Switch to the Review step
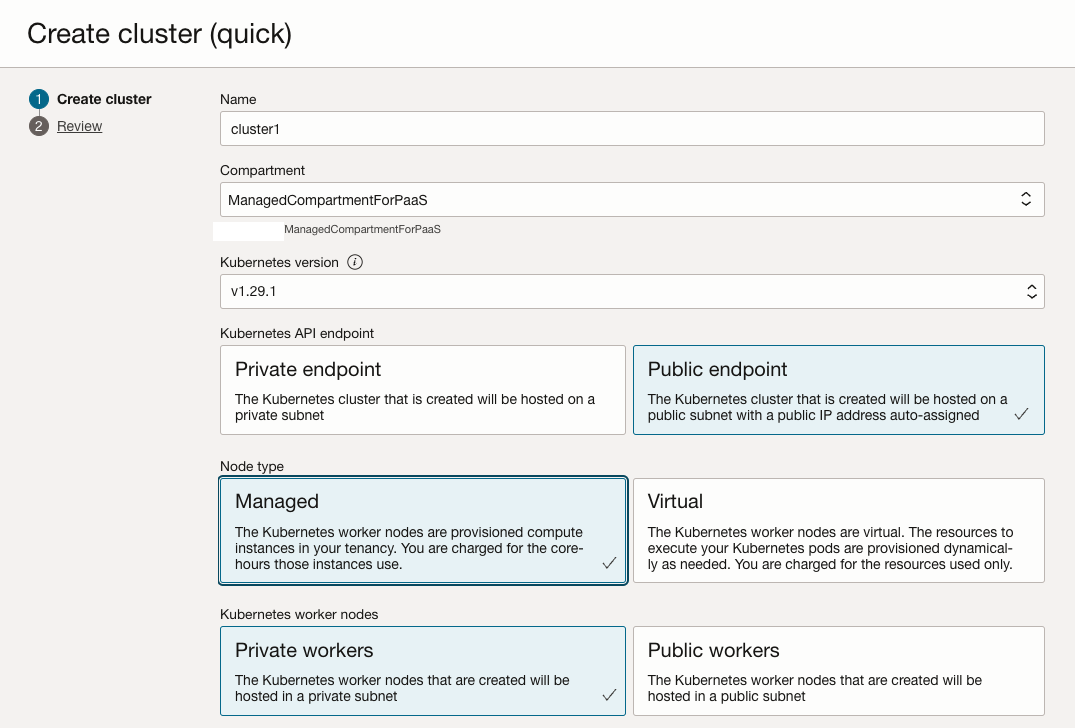The height and width of the screenshot is (728, 1075). point(79,126)
